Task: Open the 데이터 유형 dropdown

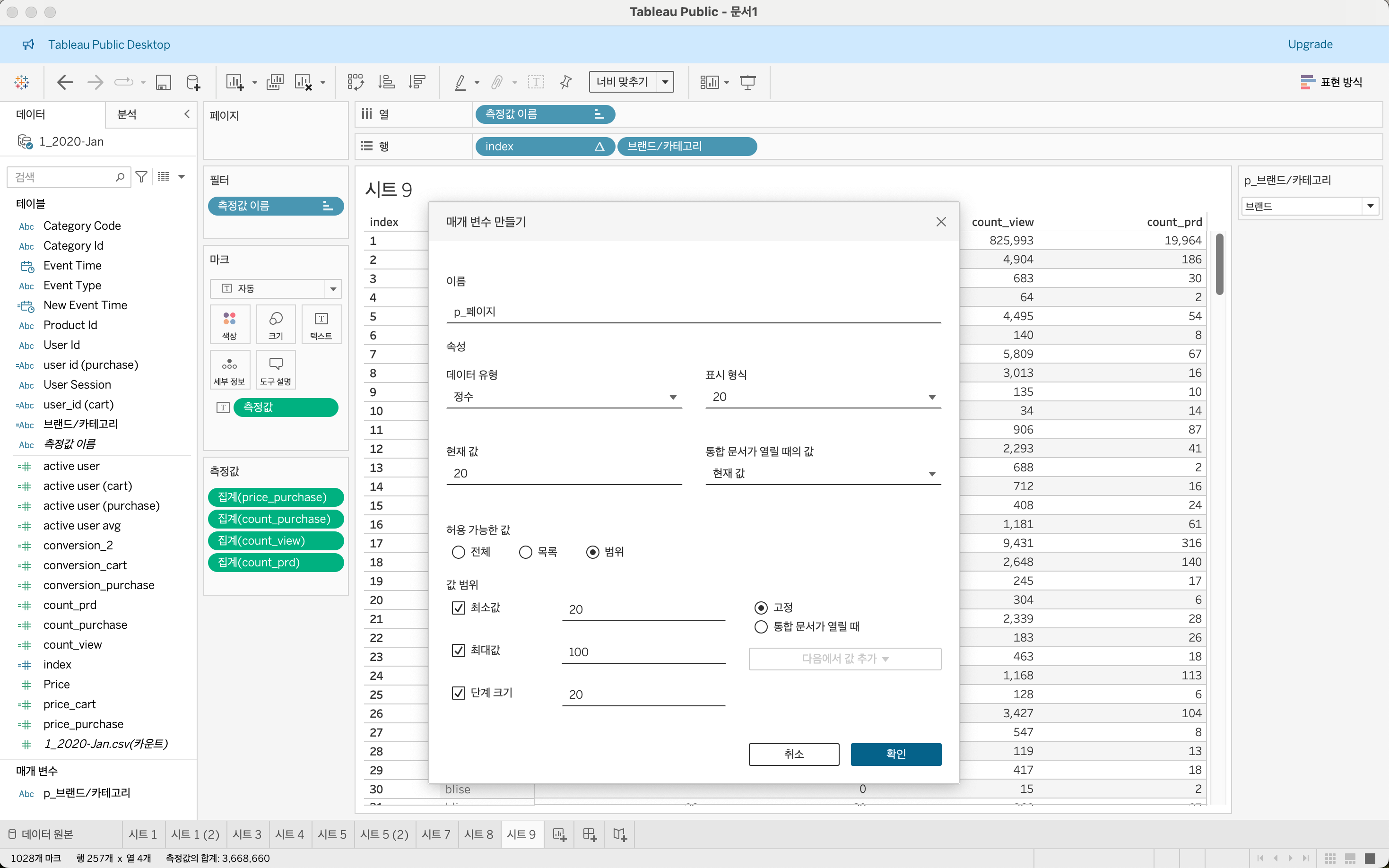Action: point(564,397)
